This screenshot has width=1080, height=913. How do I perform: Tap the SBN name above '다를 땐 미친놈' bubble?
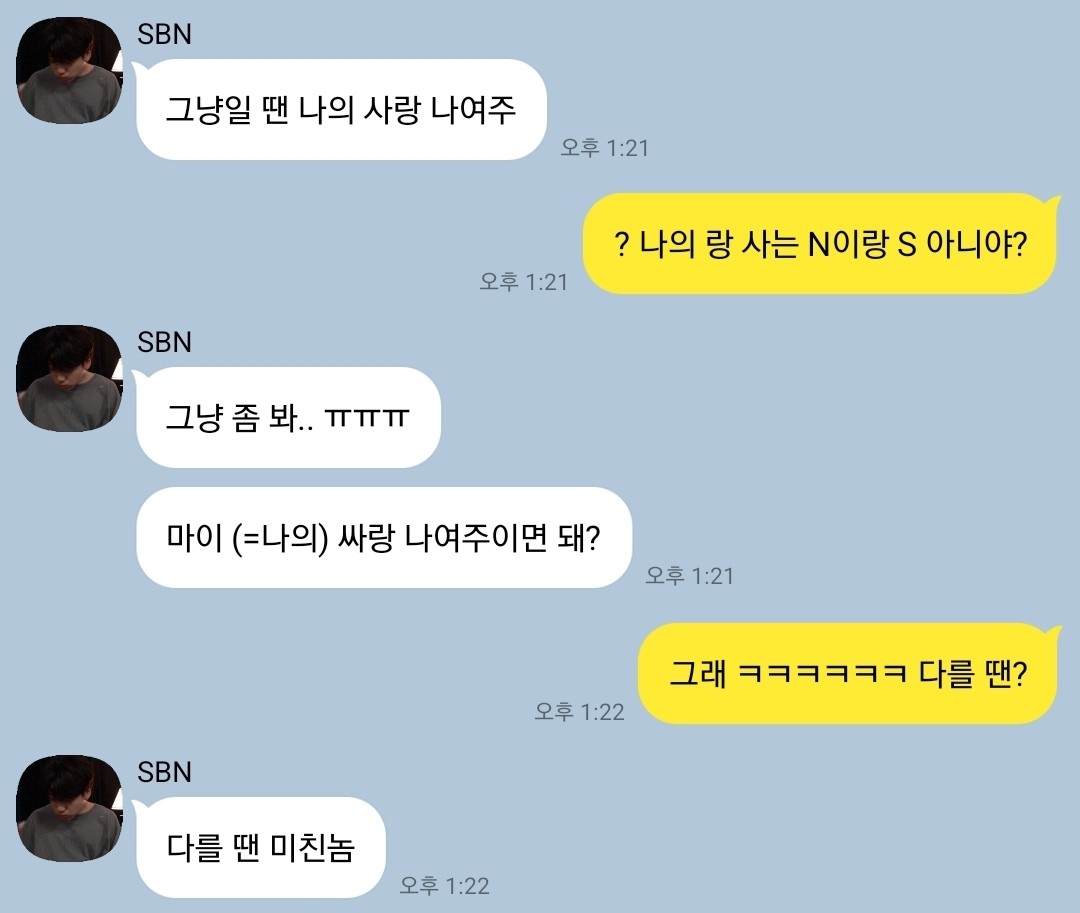point(164,772)
